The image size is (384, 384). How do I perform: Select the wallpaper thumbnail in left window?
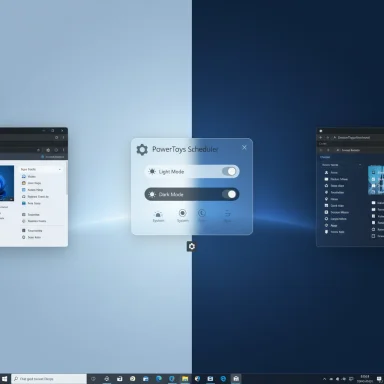(x=7, y=183)
